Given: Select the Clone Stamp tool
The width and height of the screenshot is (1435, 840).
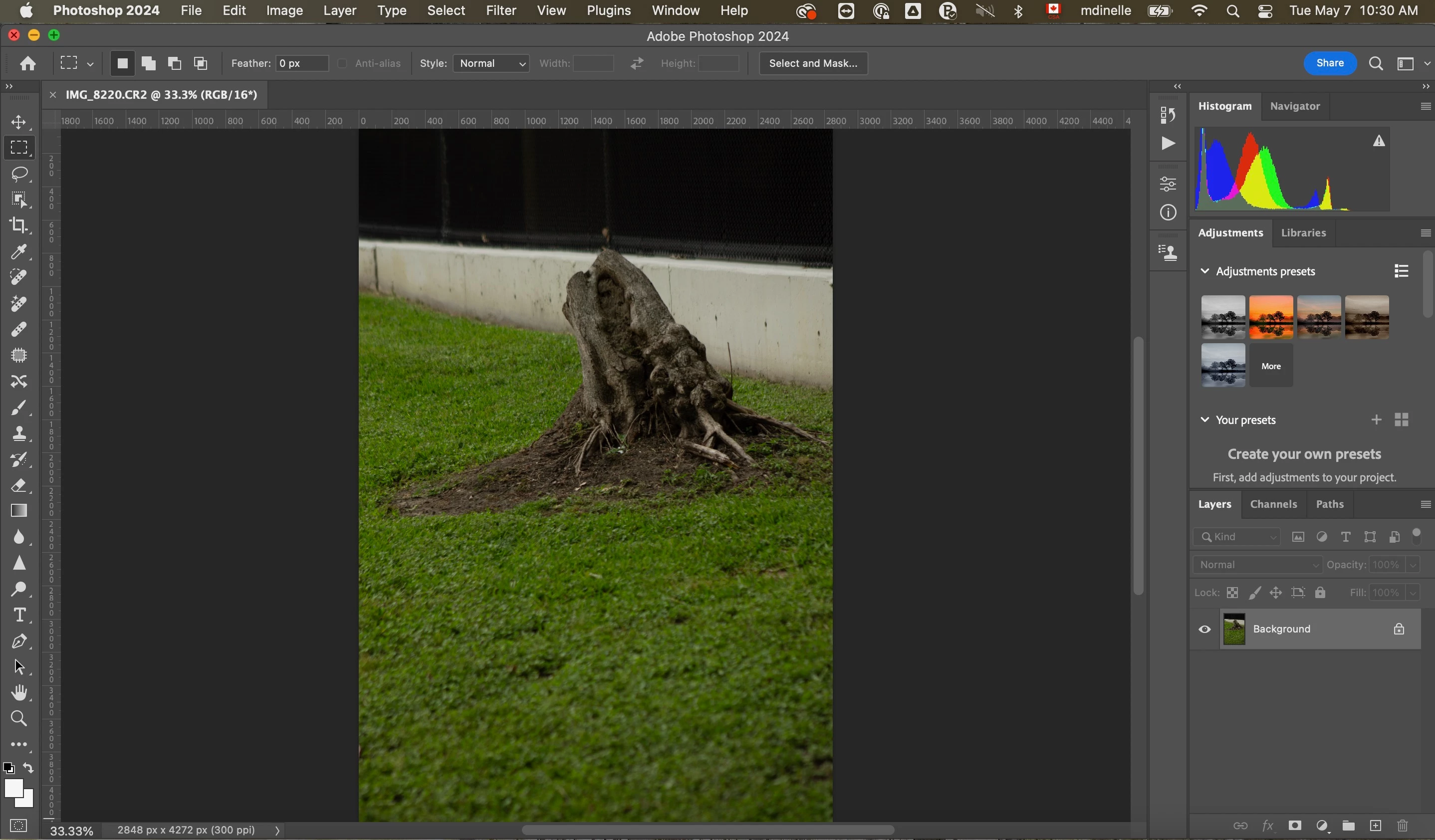Looking at the screenshot, I should (19, 433).
